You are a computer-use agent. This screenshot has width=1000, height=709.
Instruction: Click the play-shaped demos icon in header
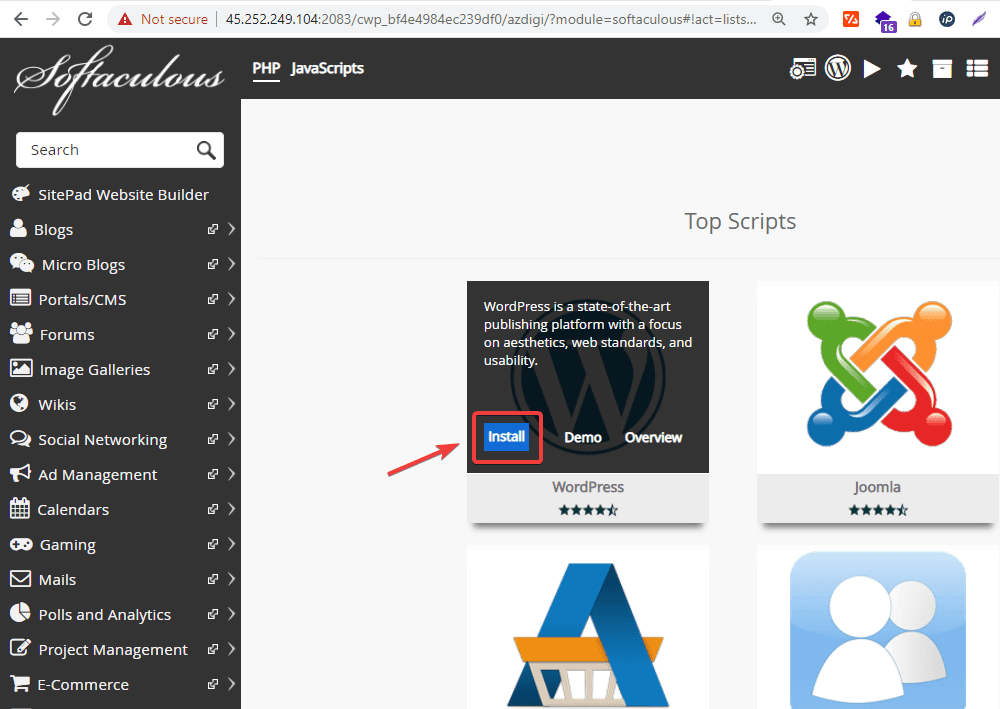coord(872,68)
